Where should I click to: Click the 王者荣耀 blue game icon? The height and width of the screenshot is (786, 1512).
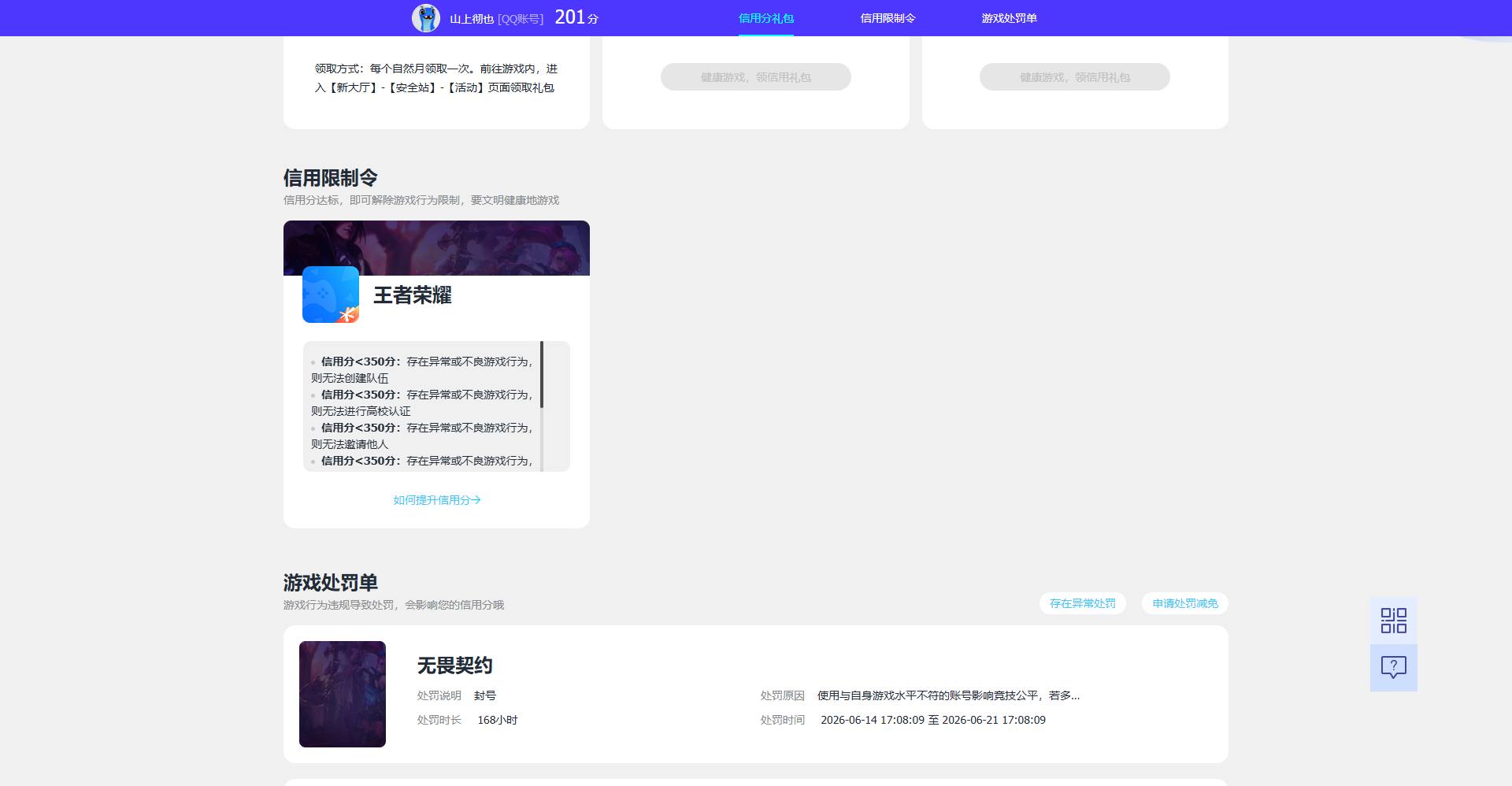pos(331,295)
